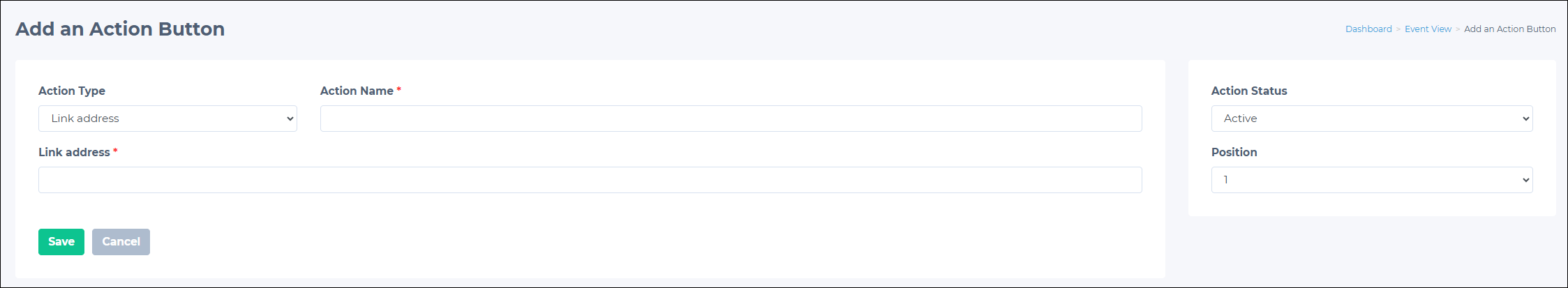The image size is (1568, 288).
Task: Click the Position select chevron arrow
Action: (x=1525, y=180)
